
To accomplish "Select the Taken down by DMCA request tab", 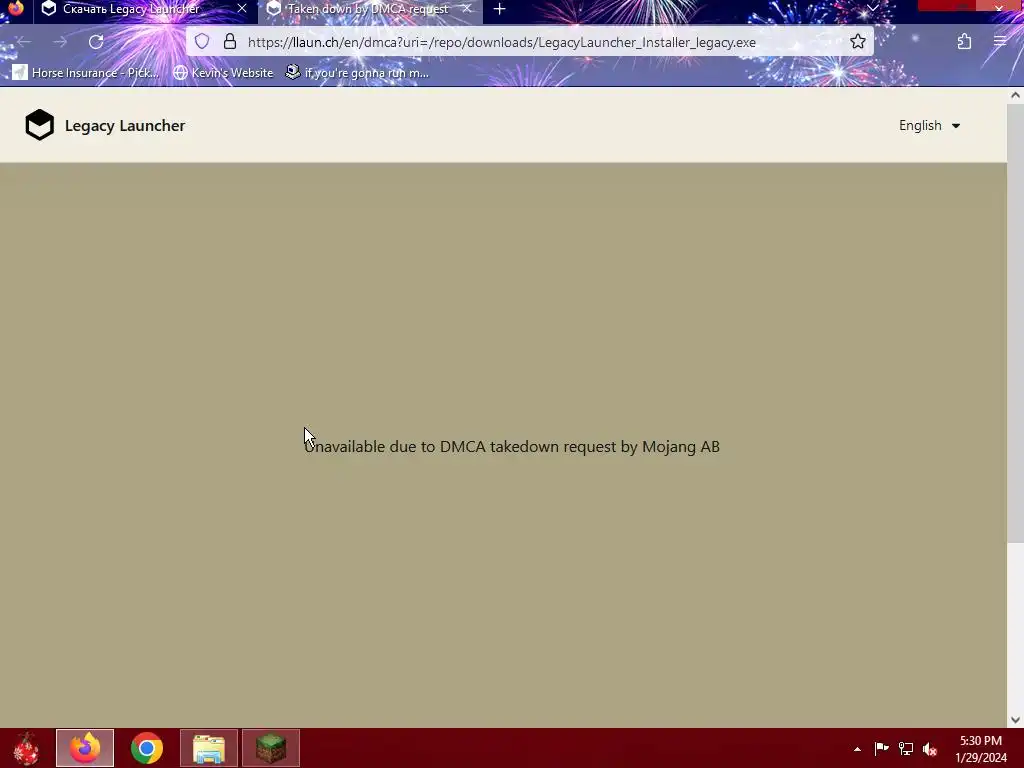I will [368, 9].
